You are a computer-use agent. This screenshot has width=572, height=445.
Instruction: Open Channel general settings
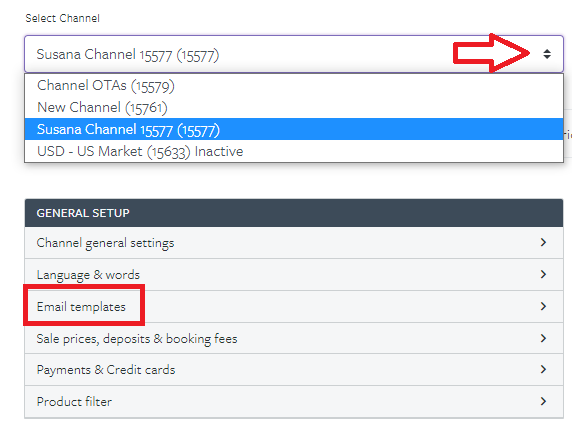tap(294, 243)
